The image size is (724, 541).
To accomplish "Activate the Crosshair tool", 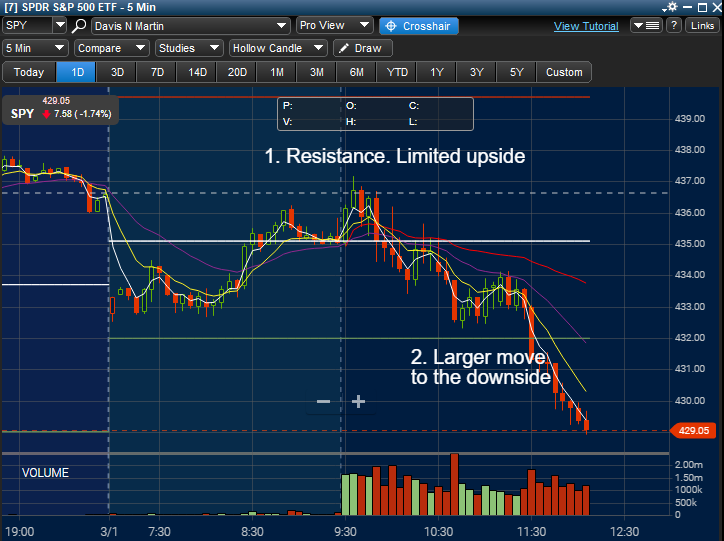I will (419, 26).
